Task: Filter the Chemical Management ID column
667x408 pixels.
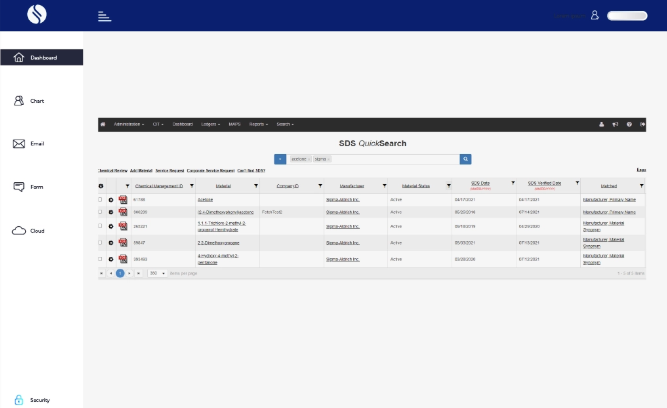Action: pos(191,186)
